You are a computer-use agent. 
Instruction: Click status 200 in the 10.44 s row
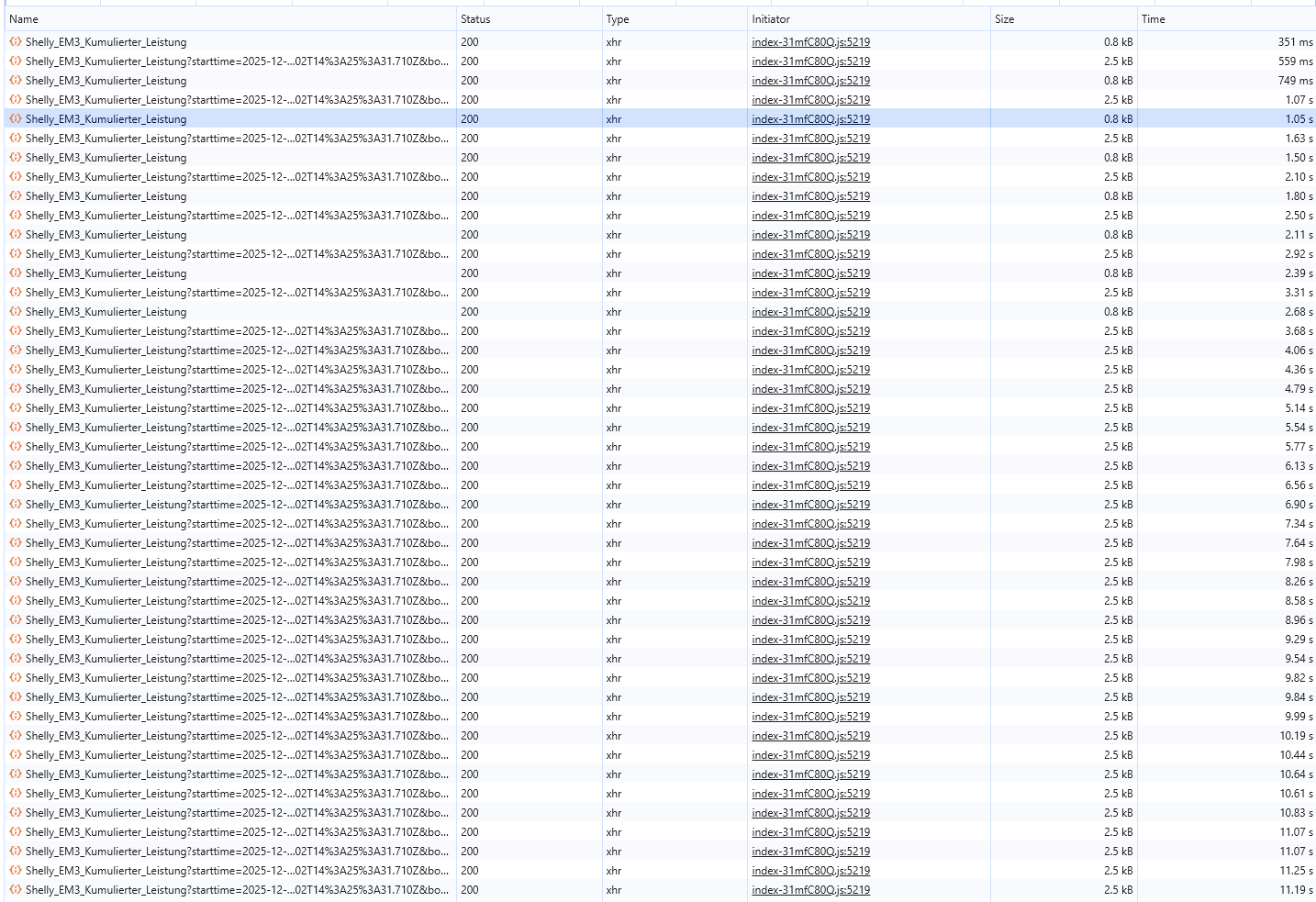470,755
